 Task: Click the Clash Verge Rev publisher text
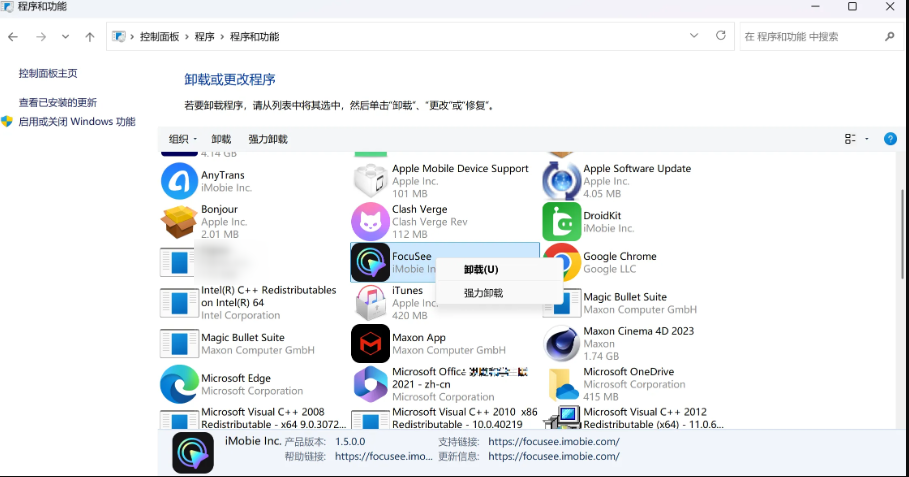click(x=430, y=222)
